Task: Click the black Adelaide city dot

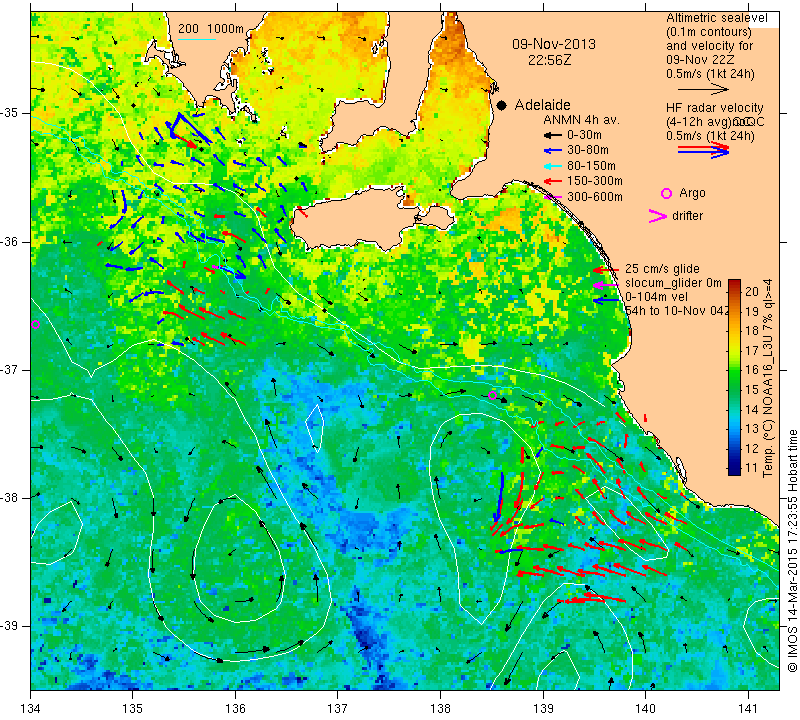Action: coord(502,106)
